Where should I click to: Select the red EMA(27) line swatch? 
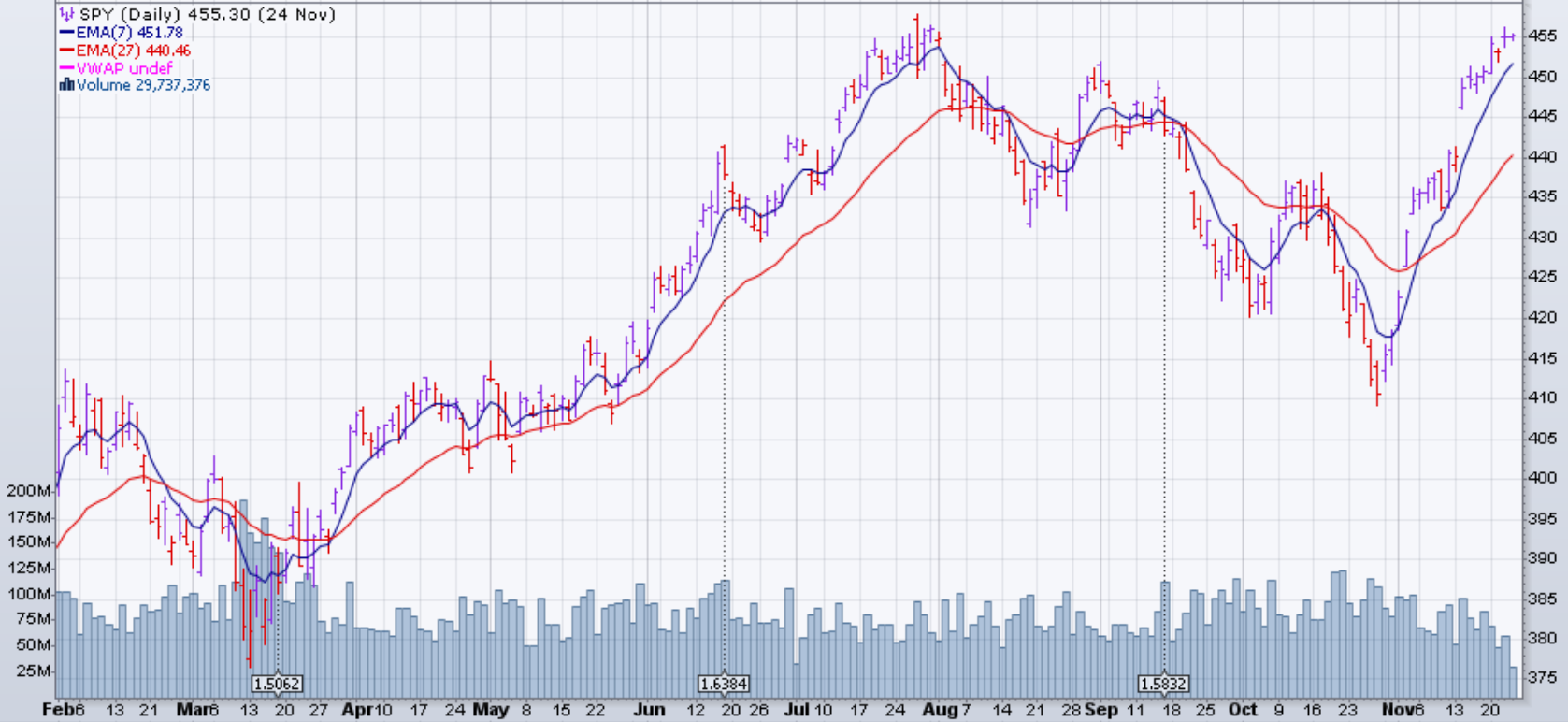(66, 51)
